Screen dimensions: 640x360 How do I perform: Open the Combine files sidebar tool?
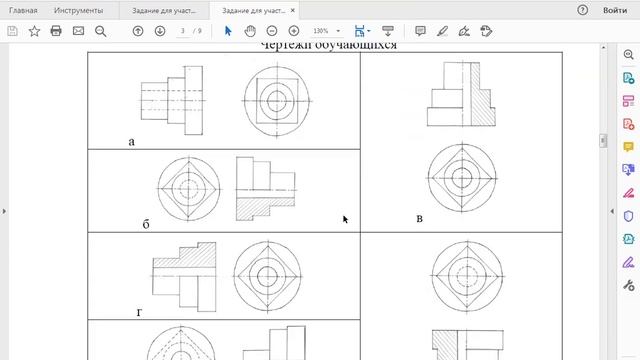tap(629, 169)
